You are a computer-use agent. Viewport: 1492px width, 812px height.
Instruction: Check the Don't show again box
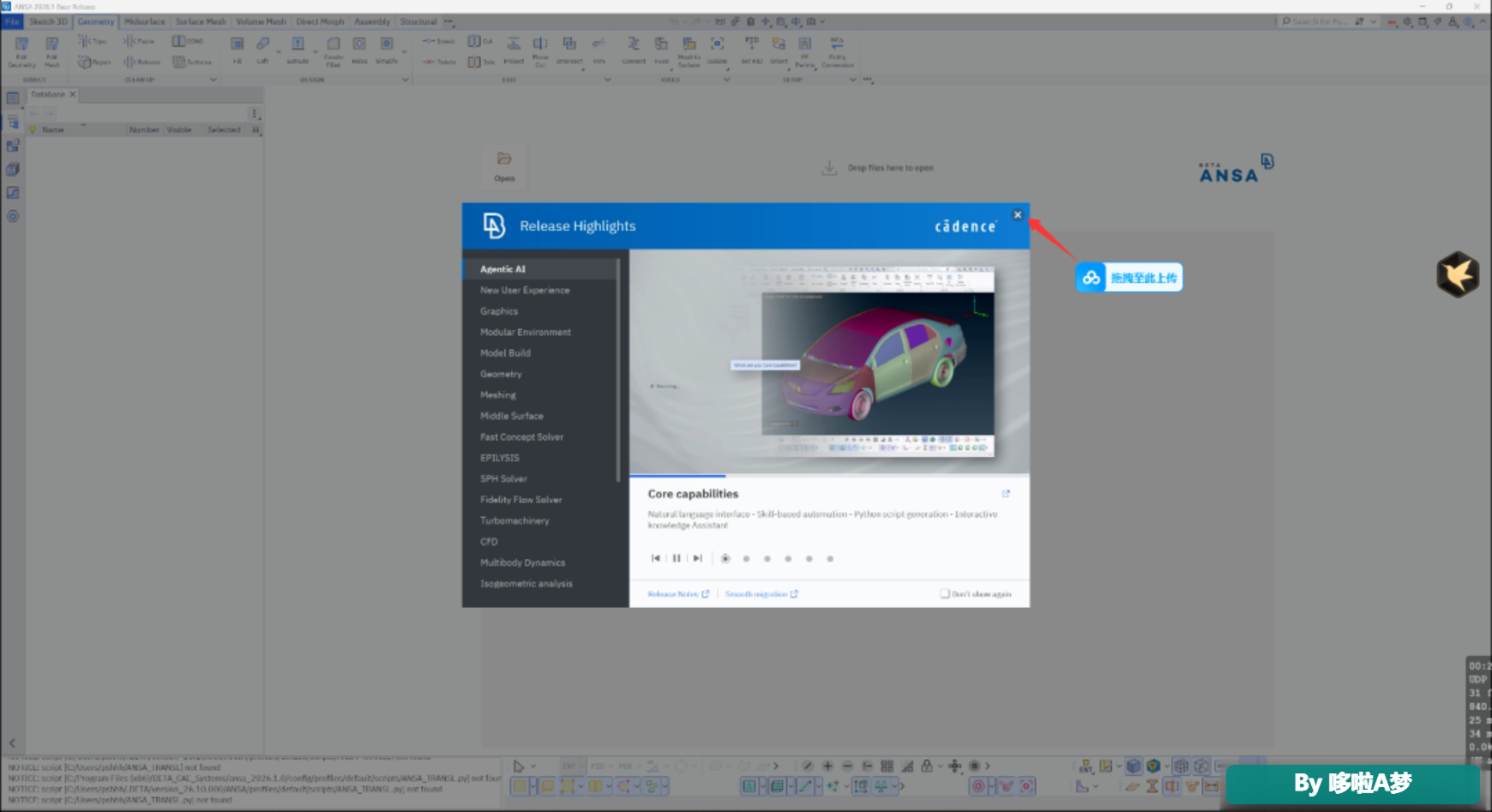point(945,593)
